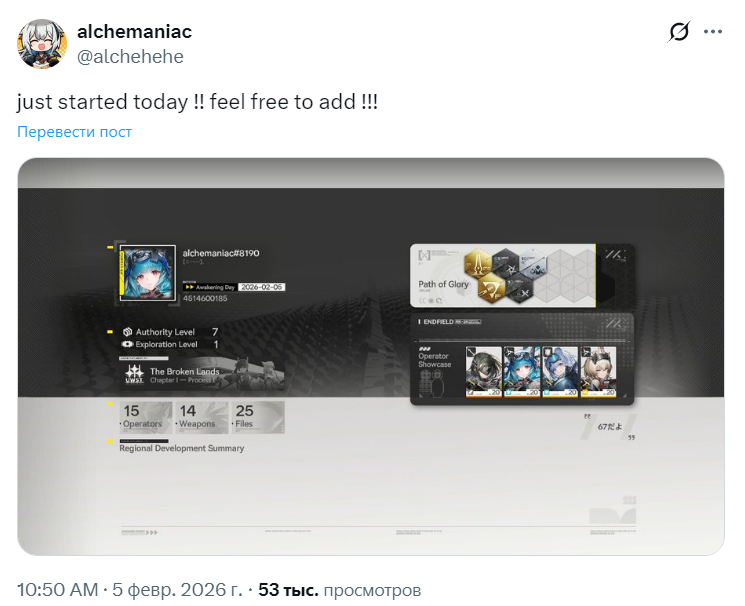Click Перевести пост translate link

75,132
